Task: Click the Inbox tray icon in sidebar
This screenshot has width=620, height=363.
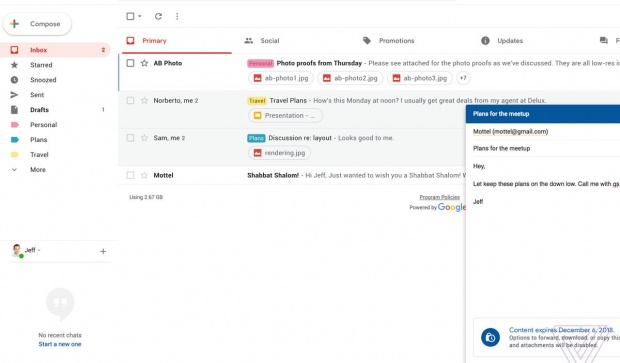Action: tap(14, 50)
